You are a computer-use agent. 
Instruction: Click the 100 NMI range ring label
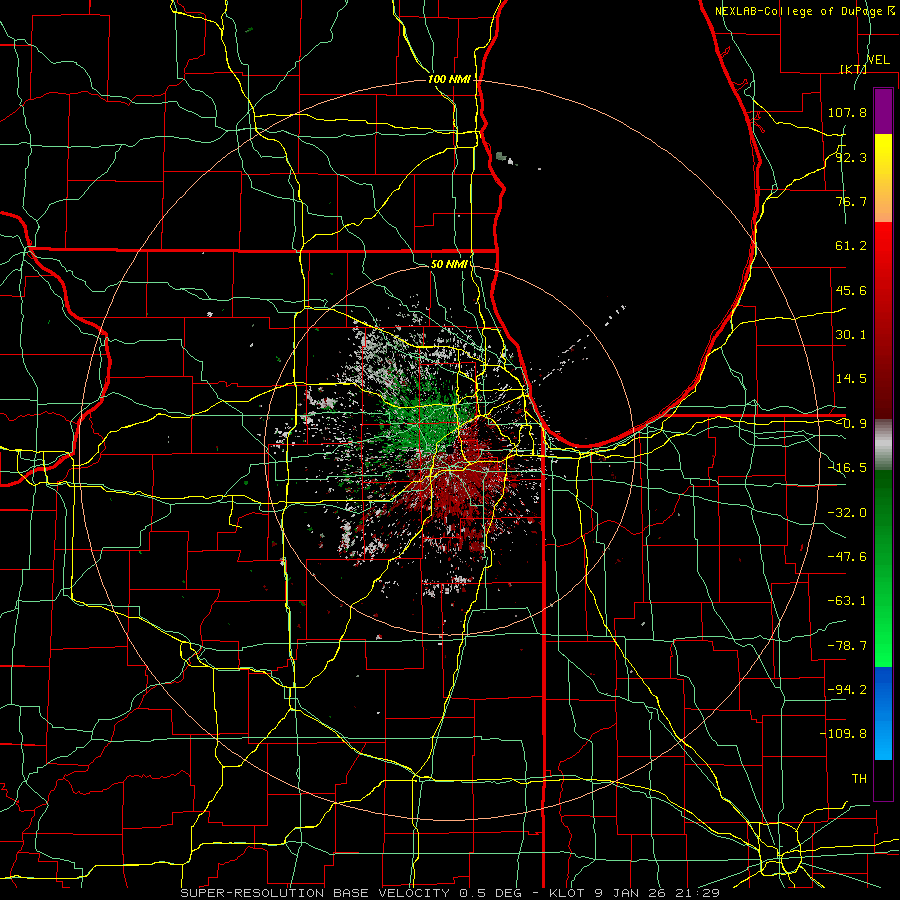coord(449,79)
